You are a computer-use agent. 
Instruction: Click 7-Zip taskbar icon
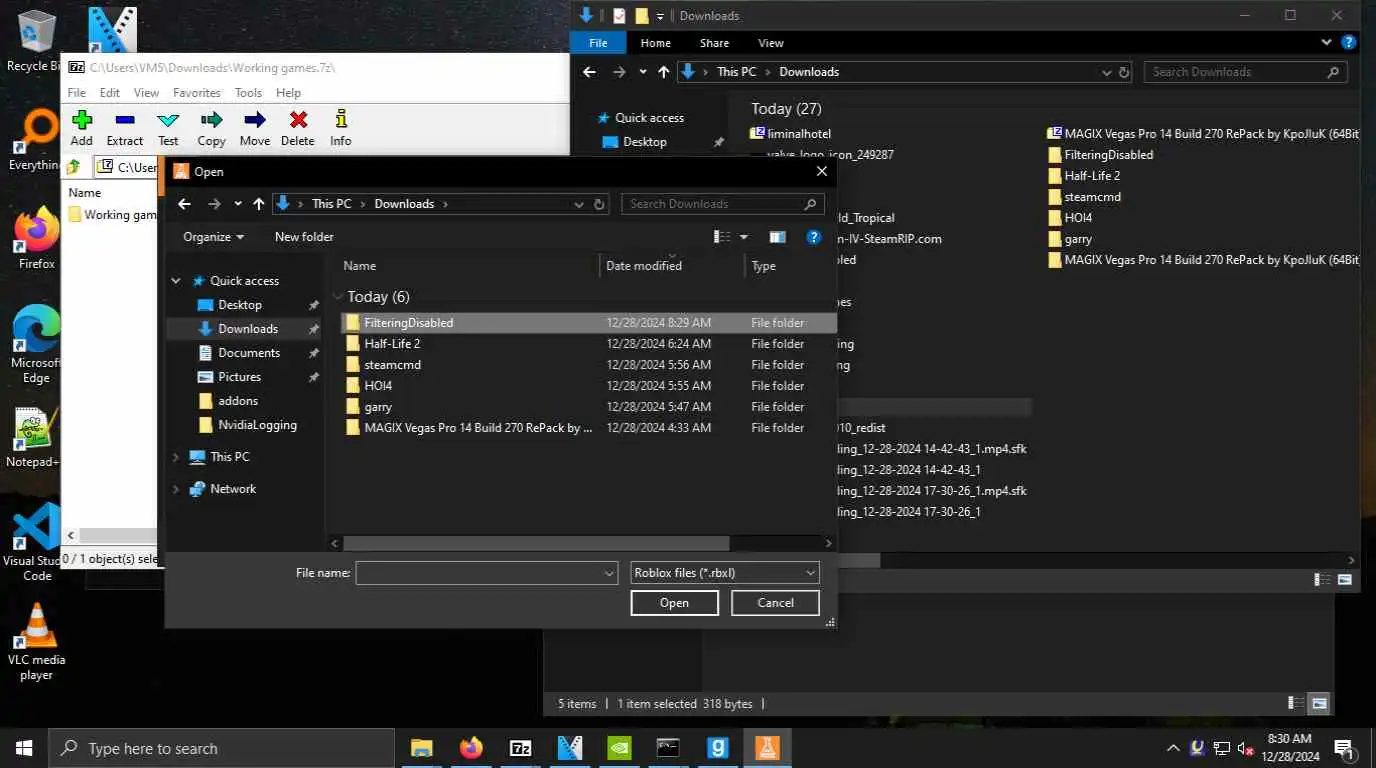[520, 748]
